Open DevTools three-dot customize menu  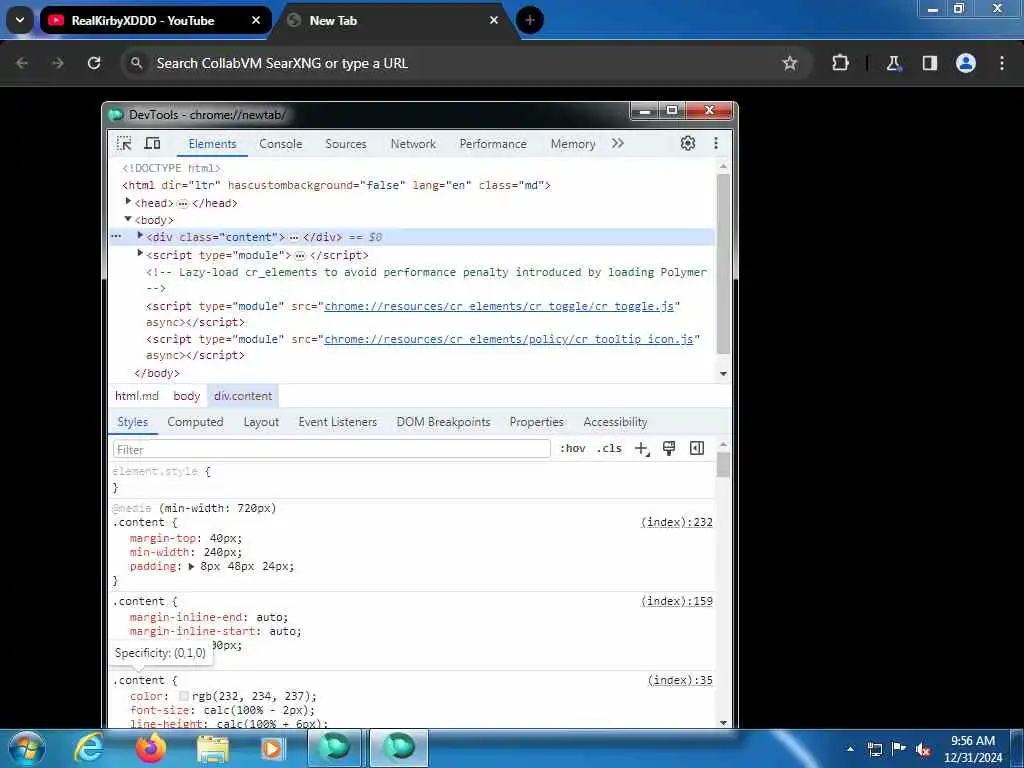tap(716, 144)
